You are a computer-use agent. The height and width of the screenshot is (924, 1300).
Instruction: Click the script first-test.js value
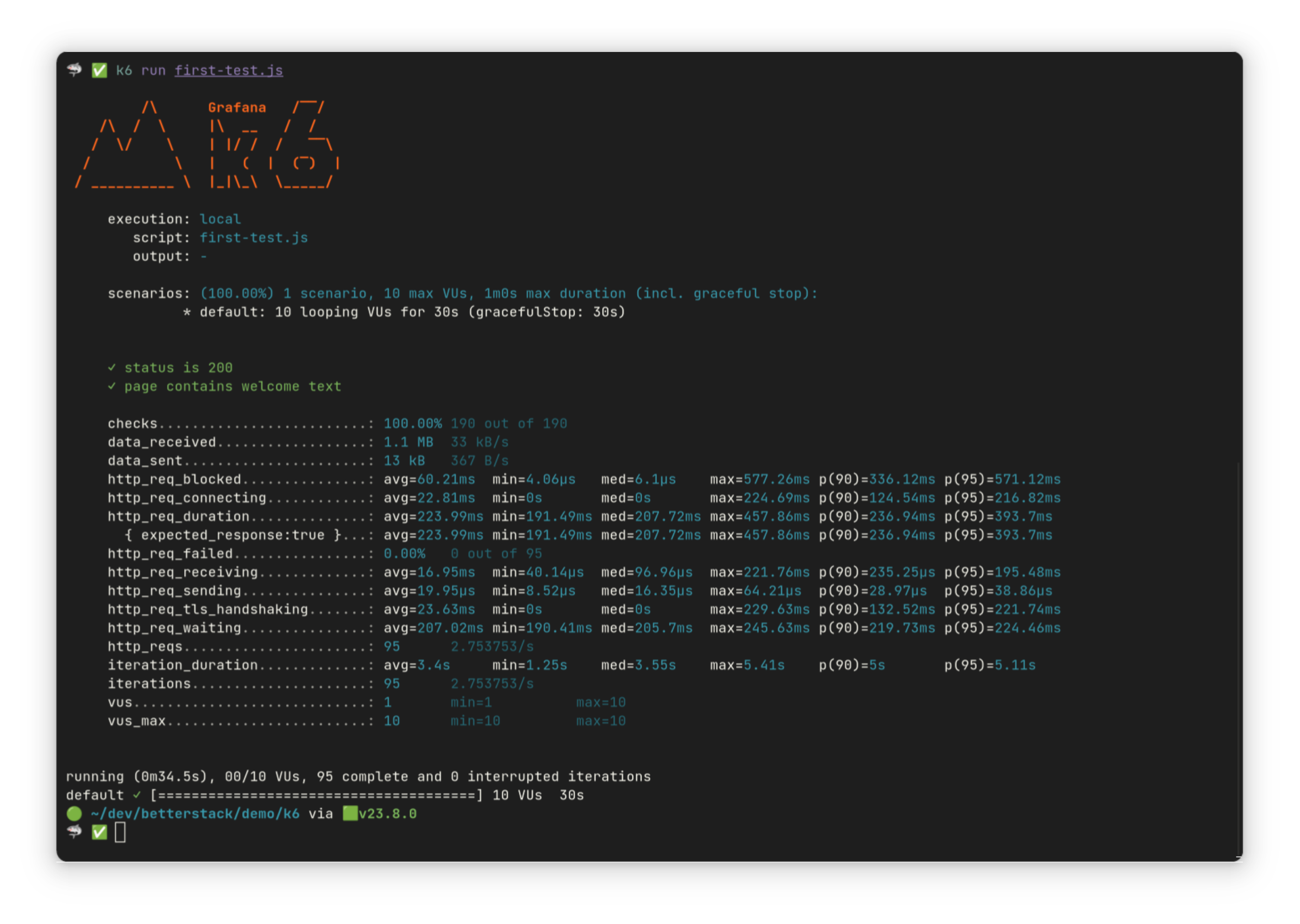pyautogui.click(x=253, y=238)
